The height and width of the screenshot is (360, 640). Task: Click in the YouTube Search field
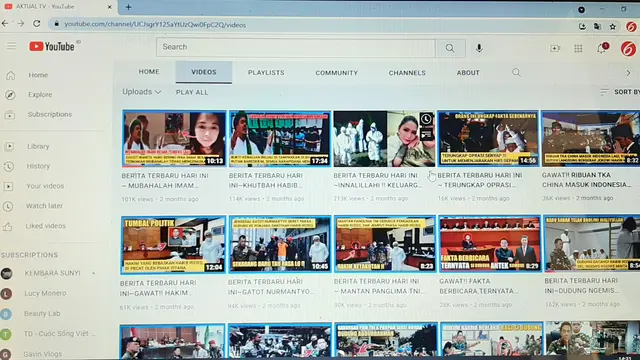coord(296,47)
